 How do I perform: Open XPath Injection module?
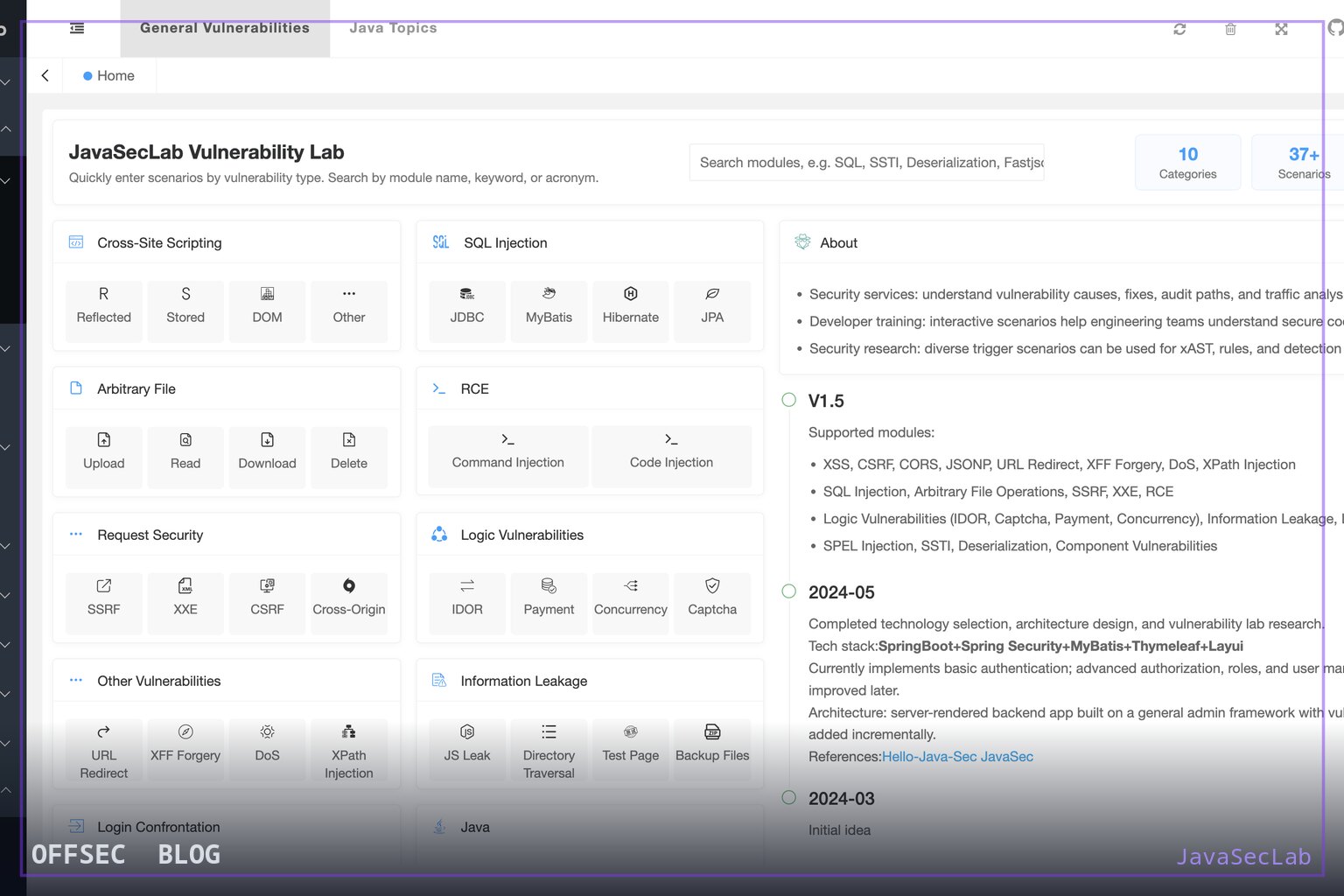349,751
